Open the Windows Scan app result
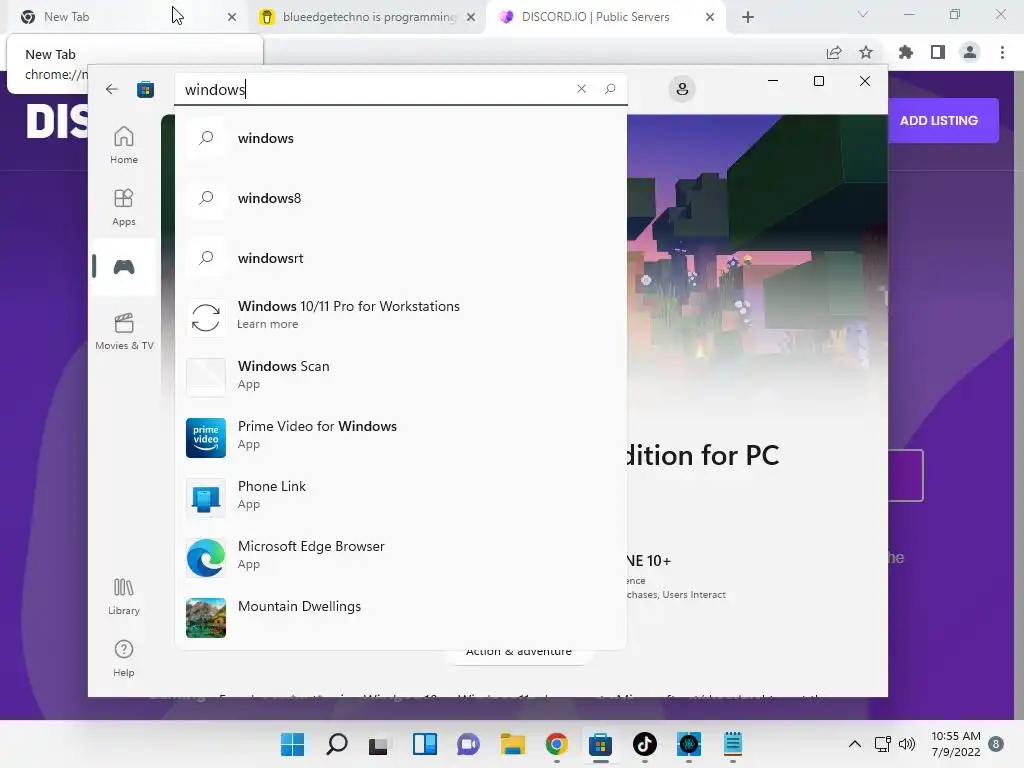 point(400,376)
